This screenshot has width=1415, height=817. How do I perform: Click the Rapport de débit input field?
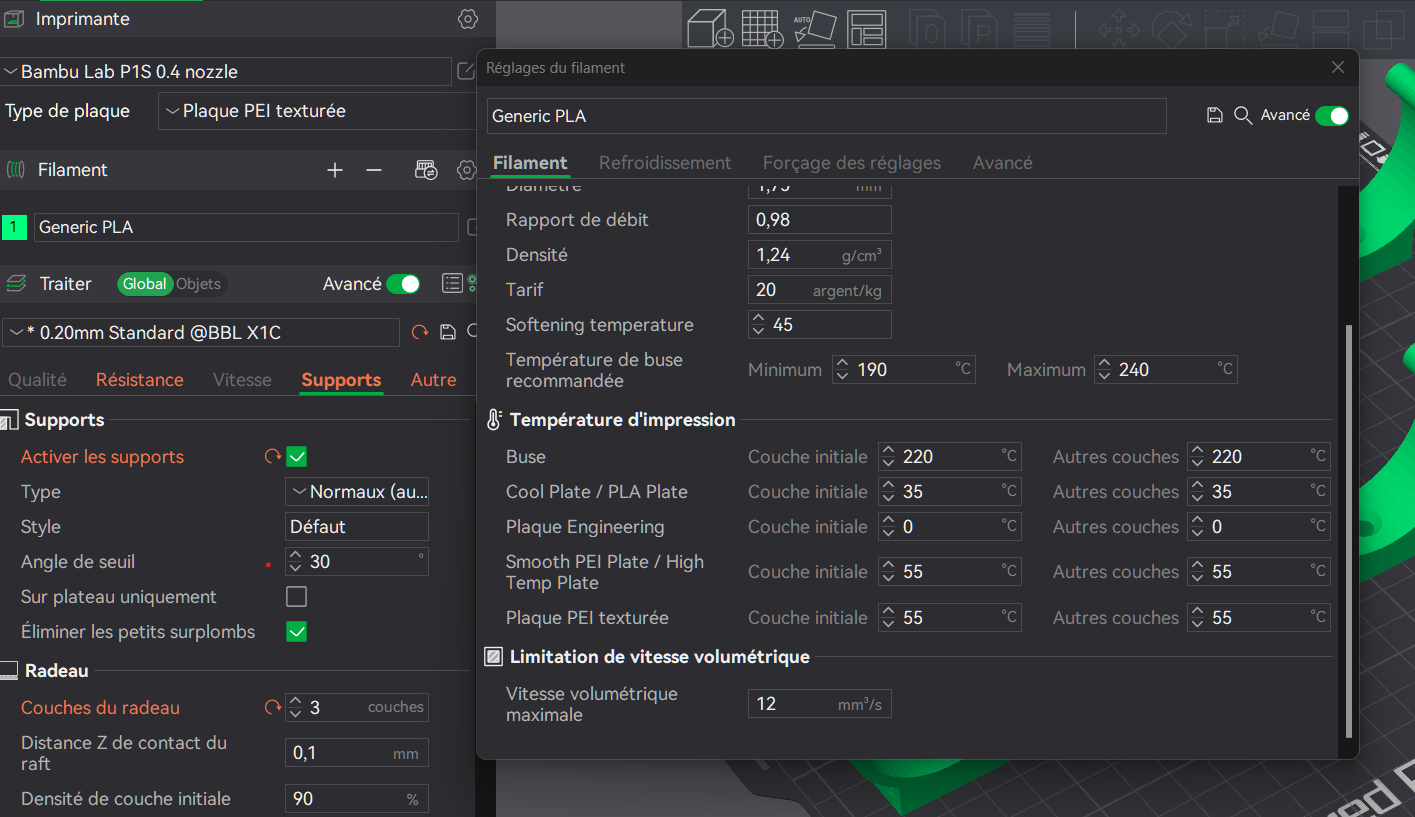[820, 220]
